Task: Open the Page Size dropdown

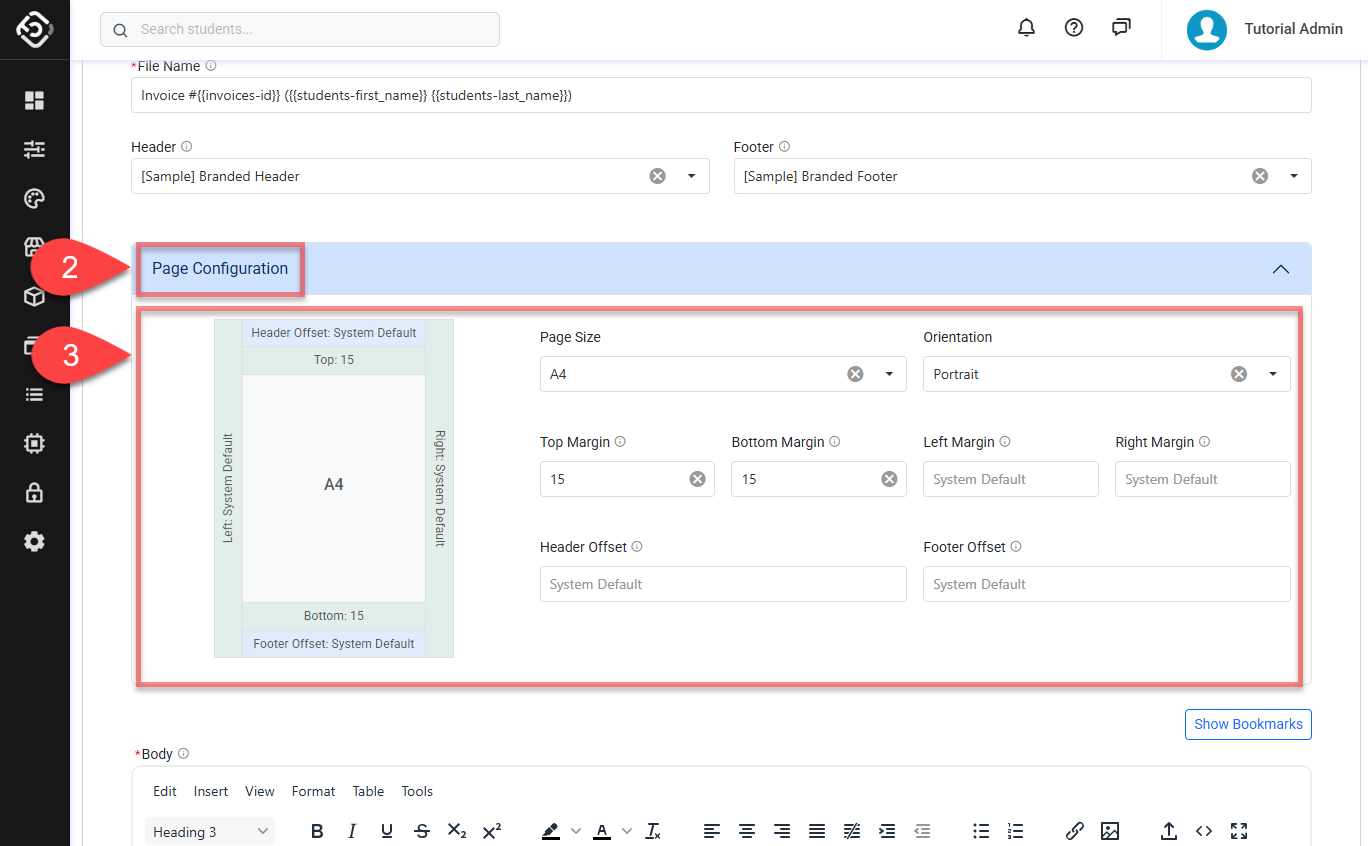Action: (x=889, y=374)
